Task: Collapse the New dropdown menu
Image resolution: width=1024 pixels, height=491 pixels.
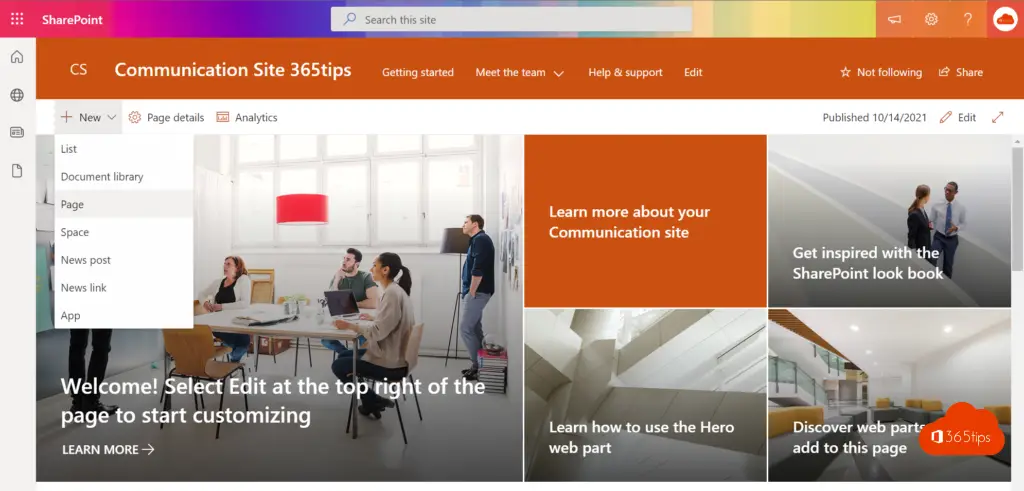Action: [x=89, y=117]
